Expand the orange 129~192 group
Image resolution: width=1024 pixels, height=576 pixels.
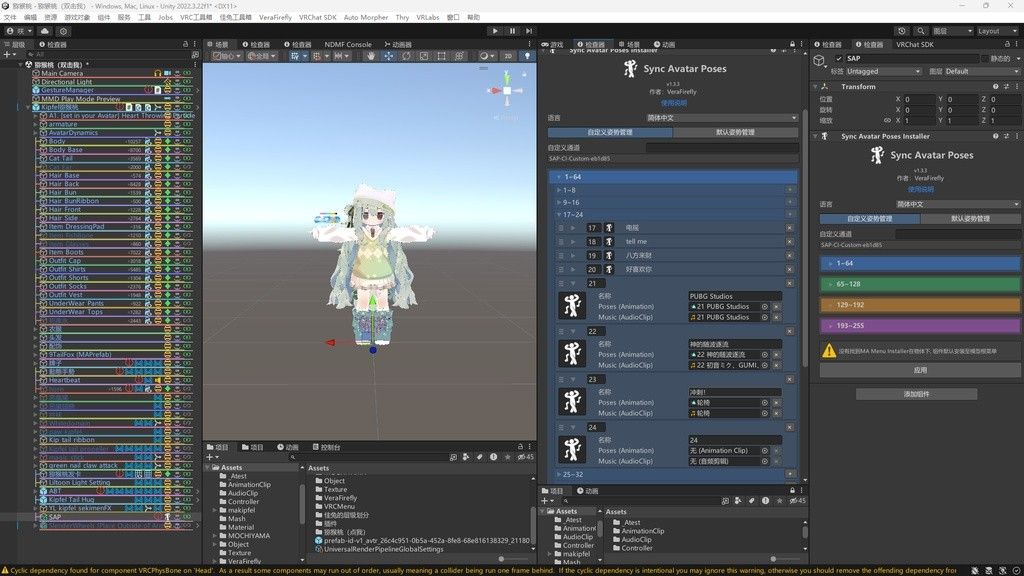click(831, 305)
